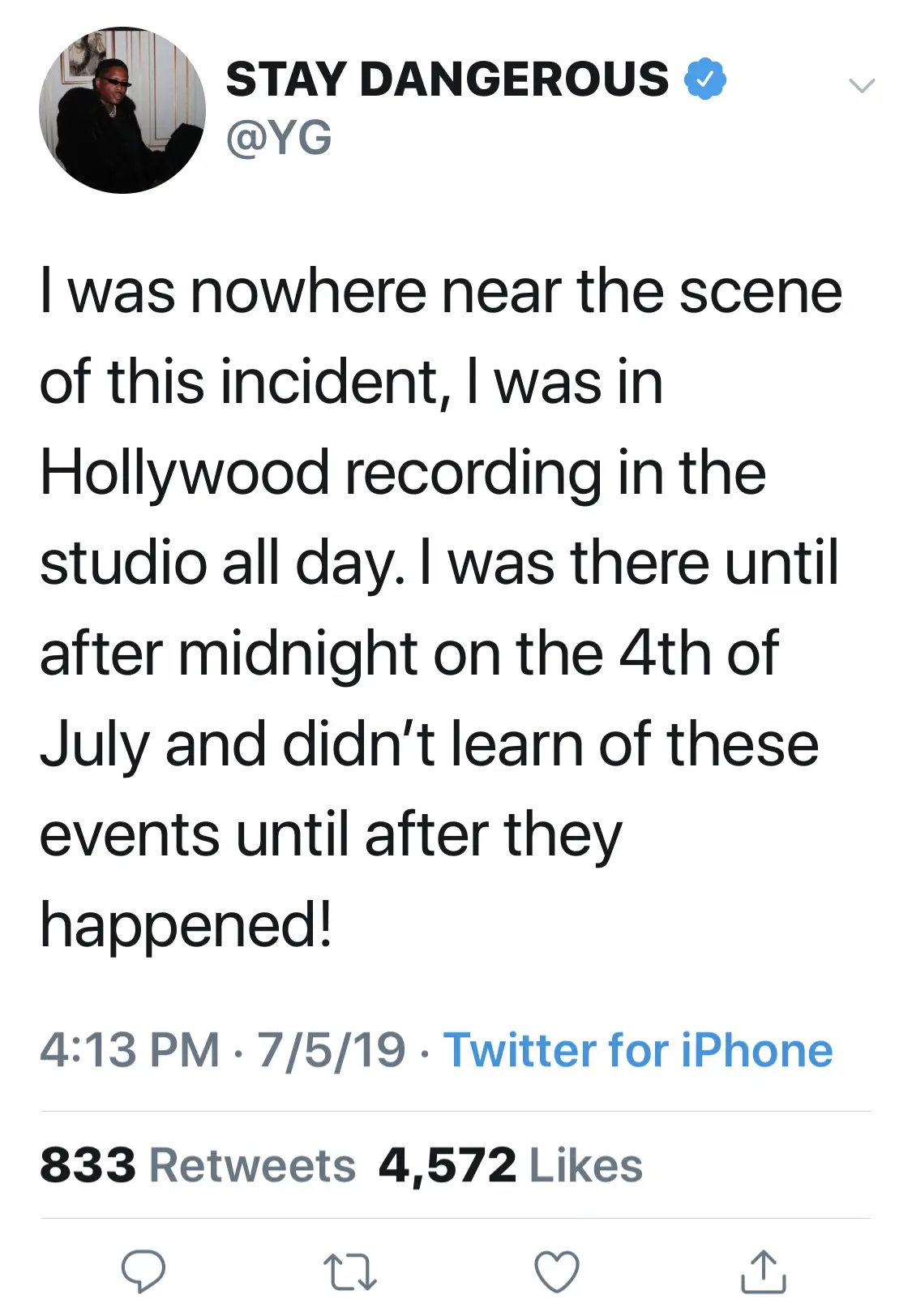This screenshot has height=1316, width=912.
Task: Click the 7/5/19 date
Action: pos(331,1050)
